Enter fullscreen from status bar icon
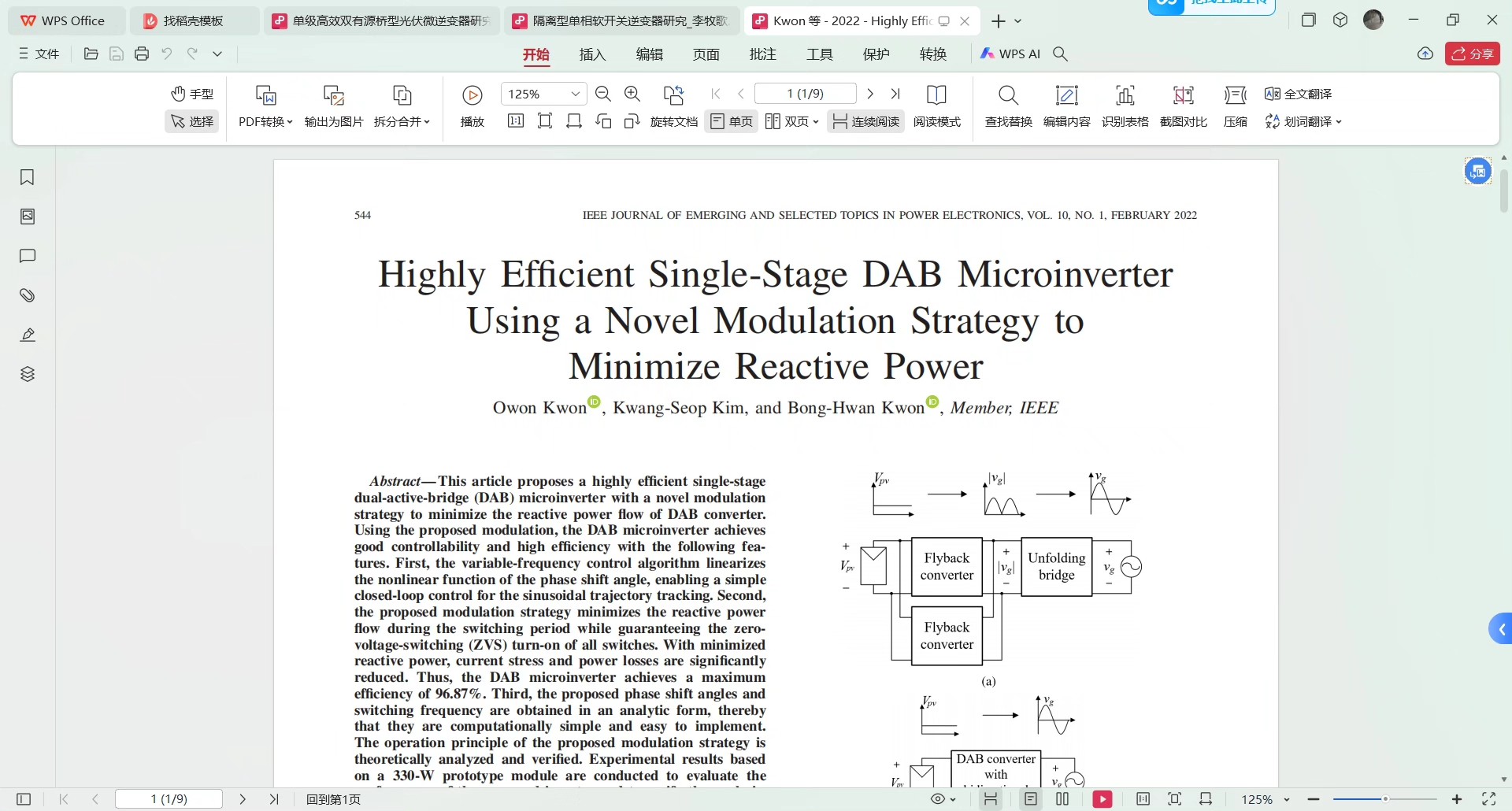This screenshot has width=1512, height=811. pos(1489,799)
